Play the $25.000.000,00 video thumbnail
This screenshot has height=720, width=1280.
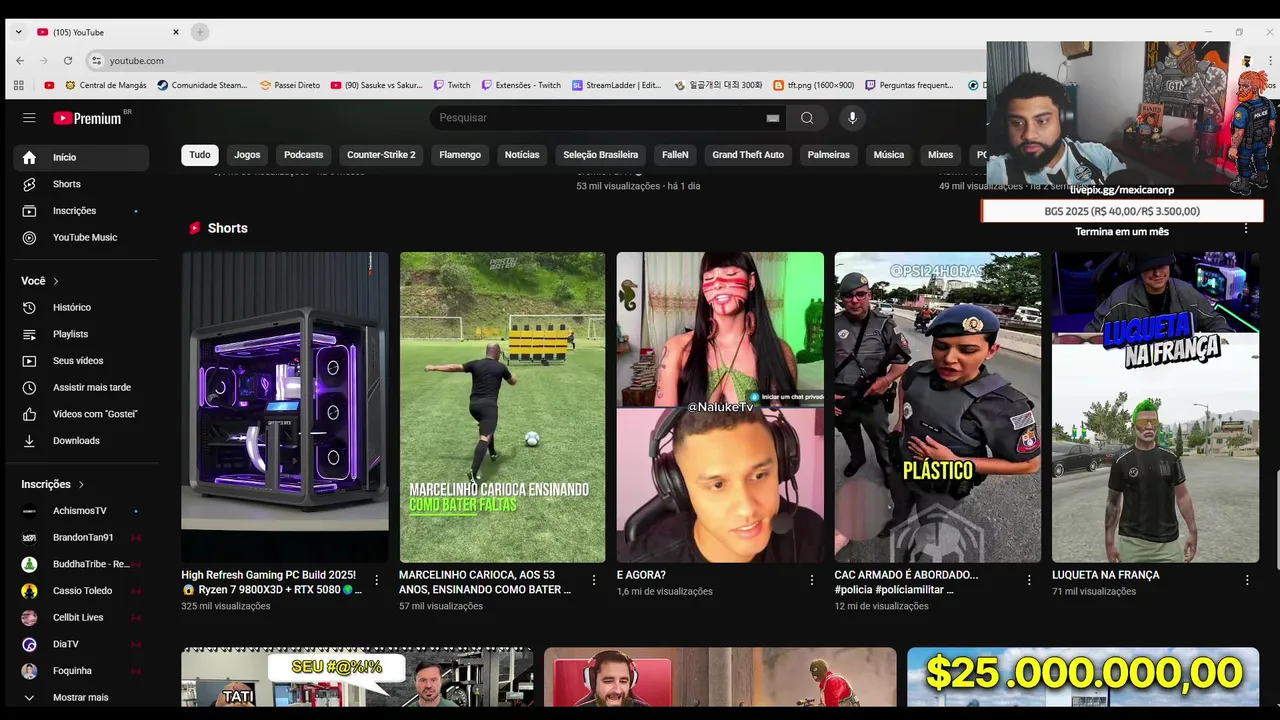[1083, 677]
